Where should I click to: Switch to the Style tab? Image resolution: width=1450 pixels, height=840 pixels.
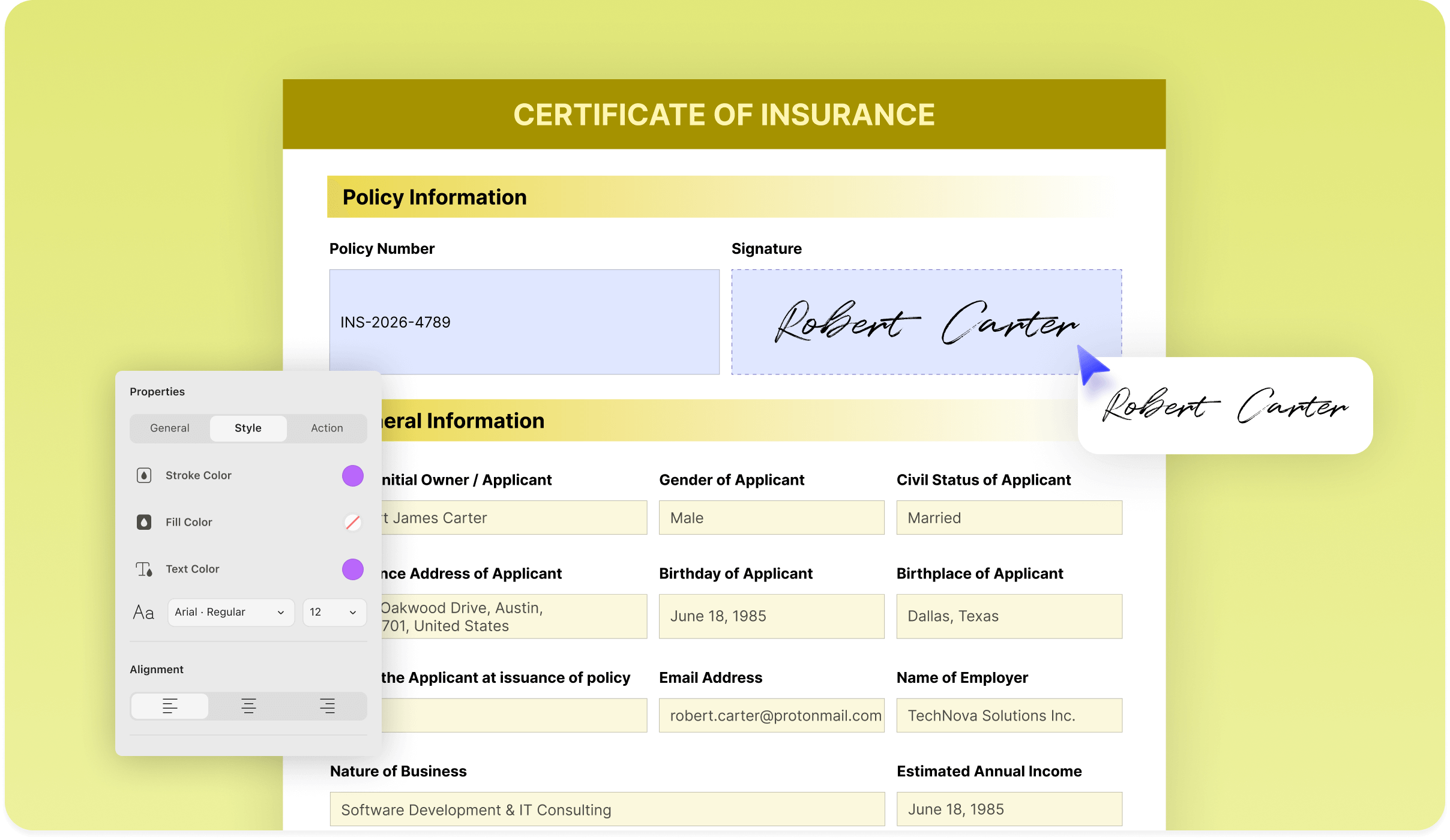[x=248, y=428]
